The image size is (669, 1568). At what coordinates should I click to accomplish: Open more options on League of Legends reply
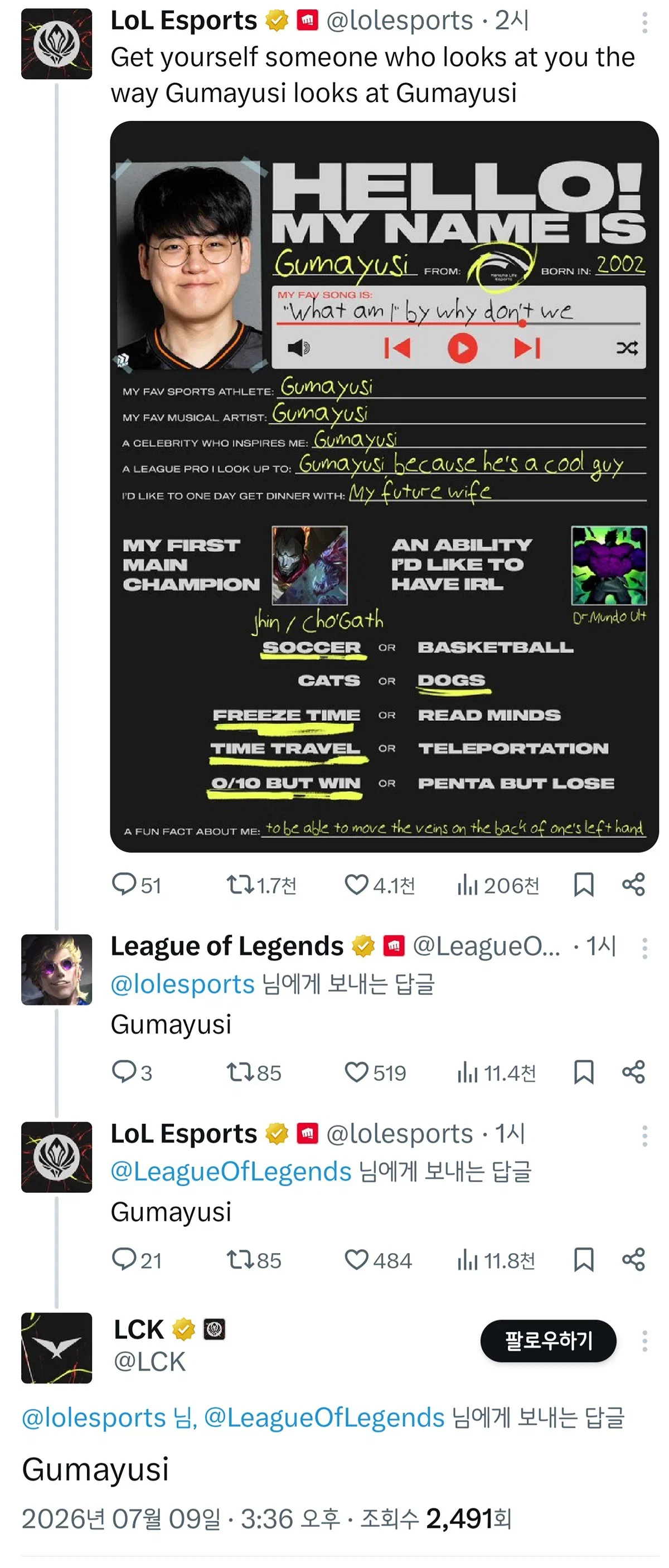pyautogui.click(x=644, y=948)
